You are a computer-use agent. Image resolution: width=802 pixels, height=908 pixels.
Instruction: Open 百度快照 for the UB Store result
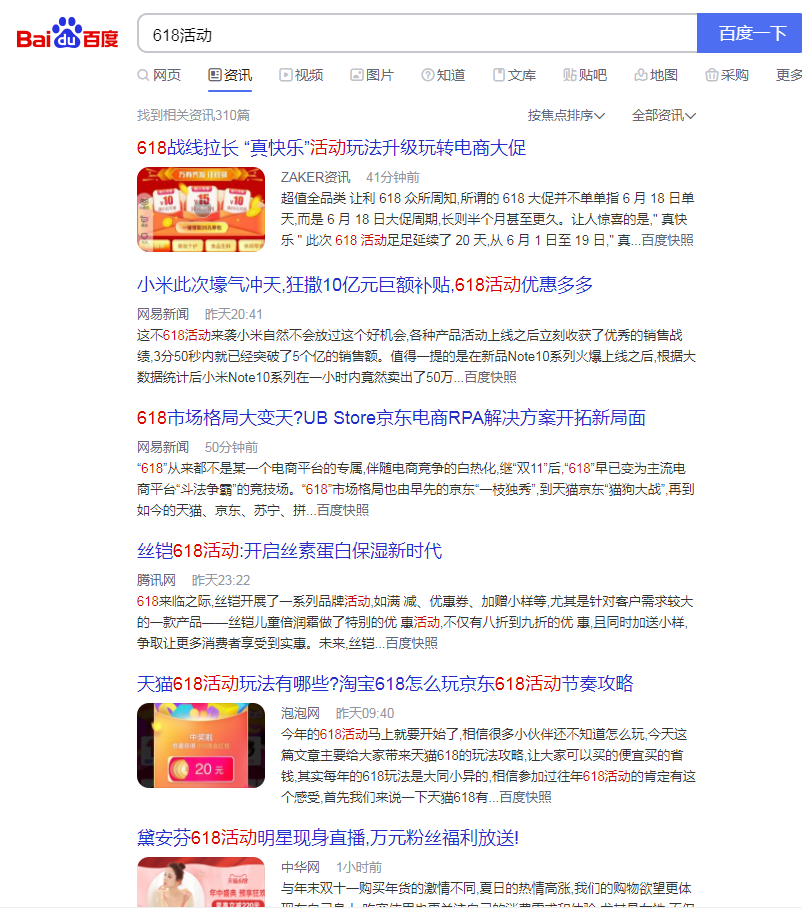(x=343, y=510)
